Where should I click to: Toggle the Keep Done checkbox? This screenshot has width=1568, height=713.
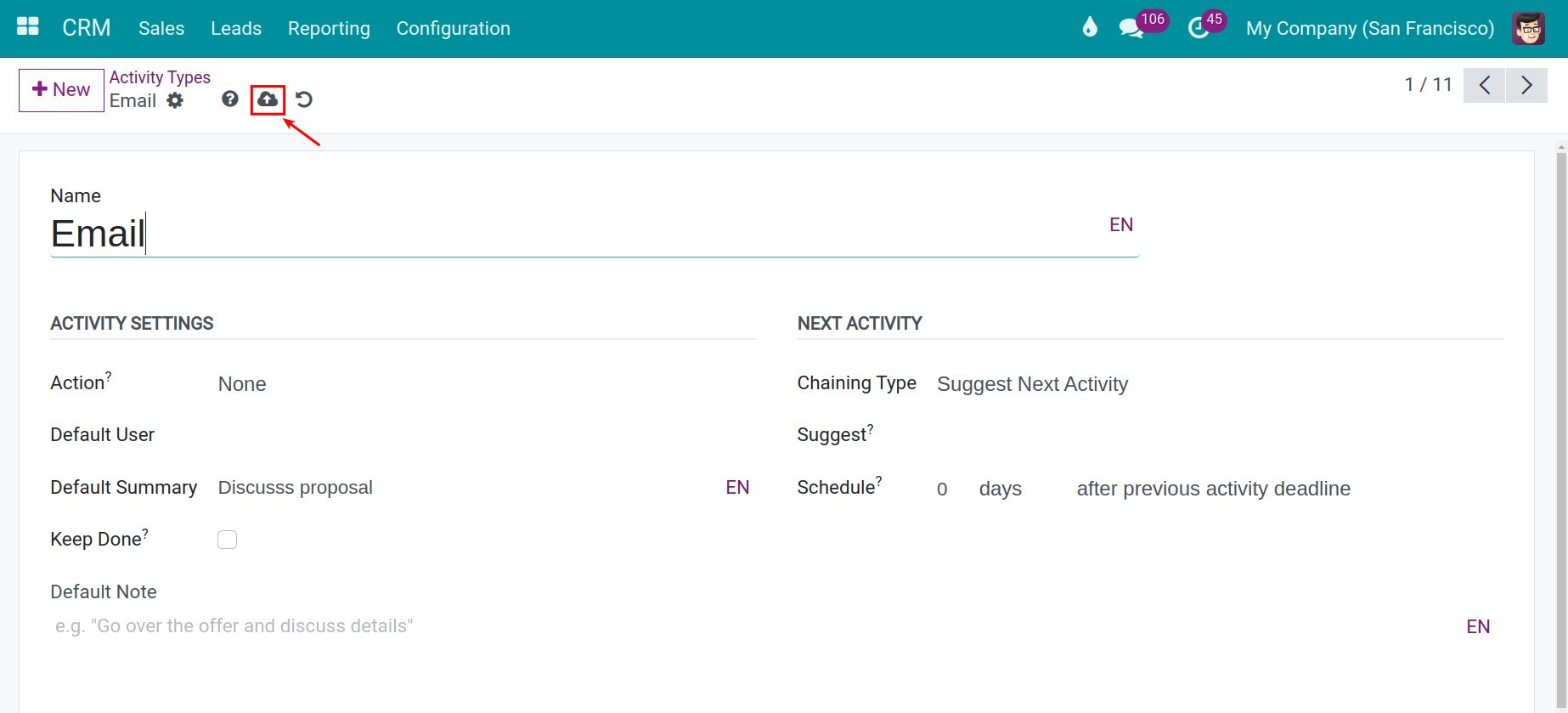(228, 540)
